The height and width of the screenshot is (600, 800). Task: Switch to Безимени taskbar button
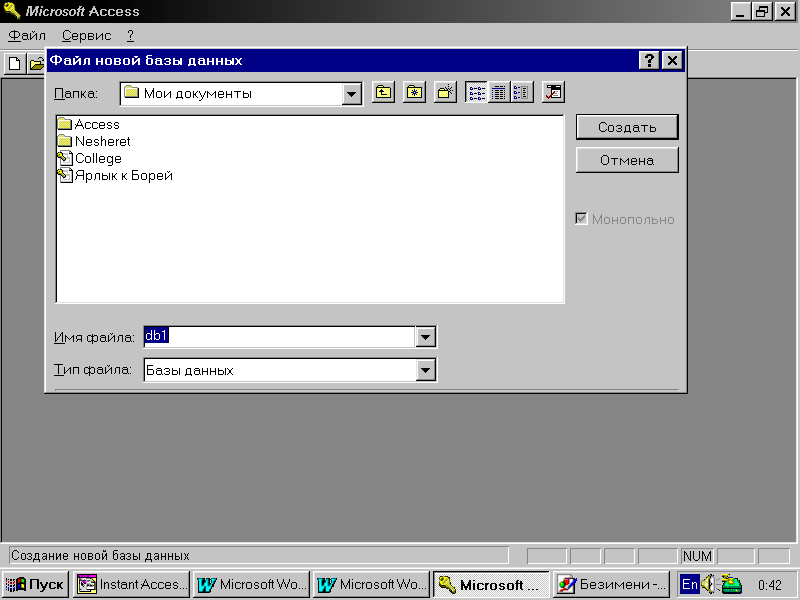pyautogui.click(x=611, y=585)
